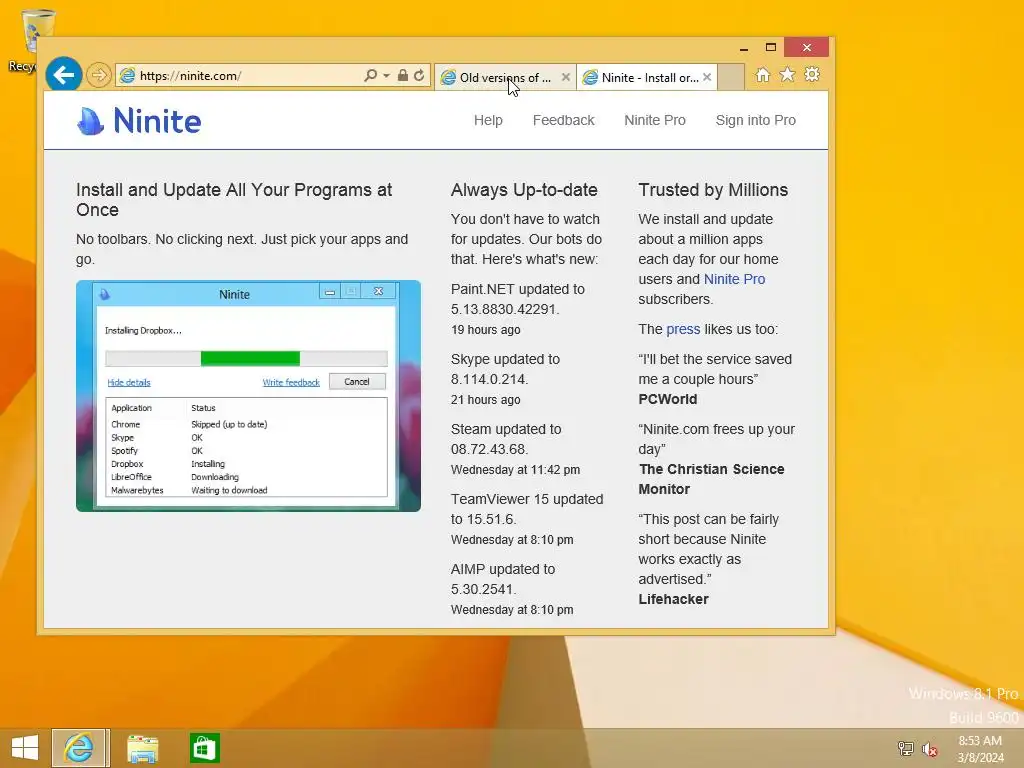The height and width of the screenshot is (768, 1024).
Task: Click 'AIMP updated to 5.30.2541.' text
Action: click(503, 579)
